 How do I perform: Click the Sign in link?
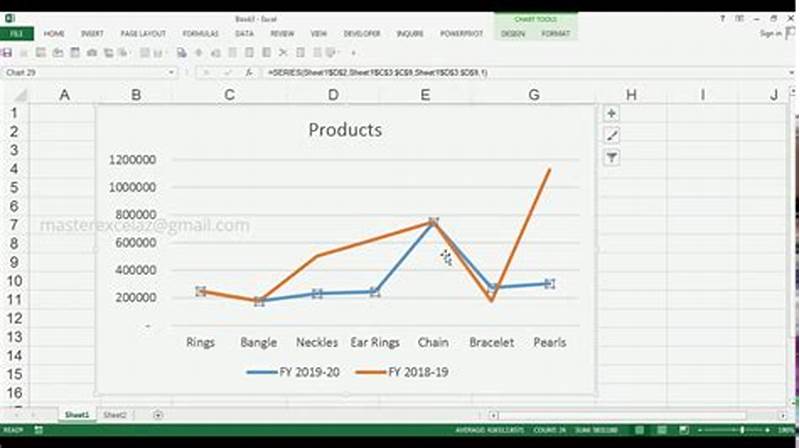(770, 34)
